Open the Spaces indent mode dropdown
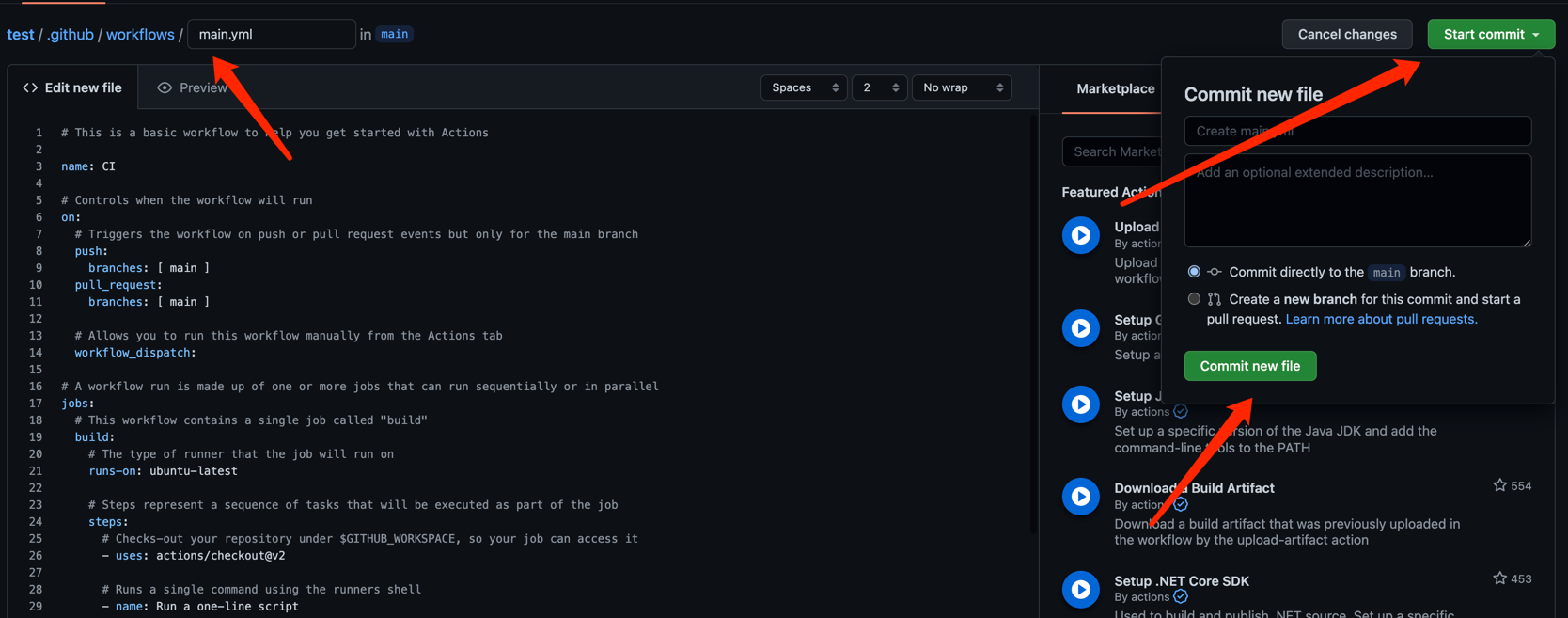The image size is (1568, 618). point(804,87)
